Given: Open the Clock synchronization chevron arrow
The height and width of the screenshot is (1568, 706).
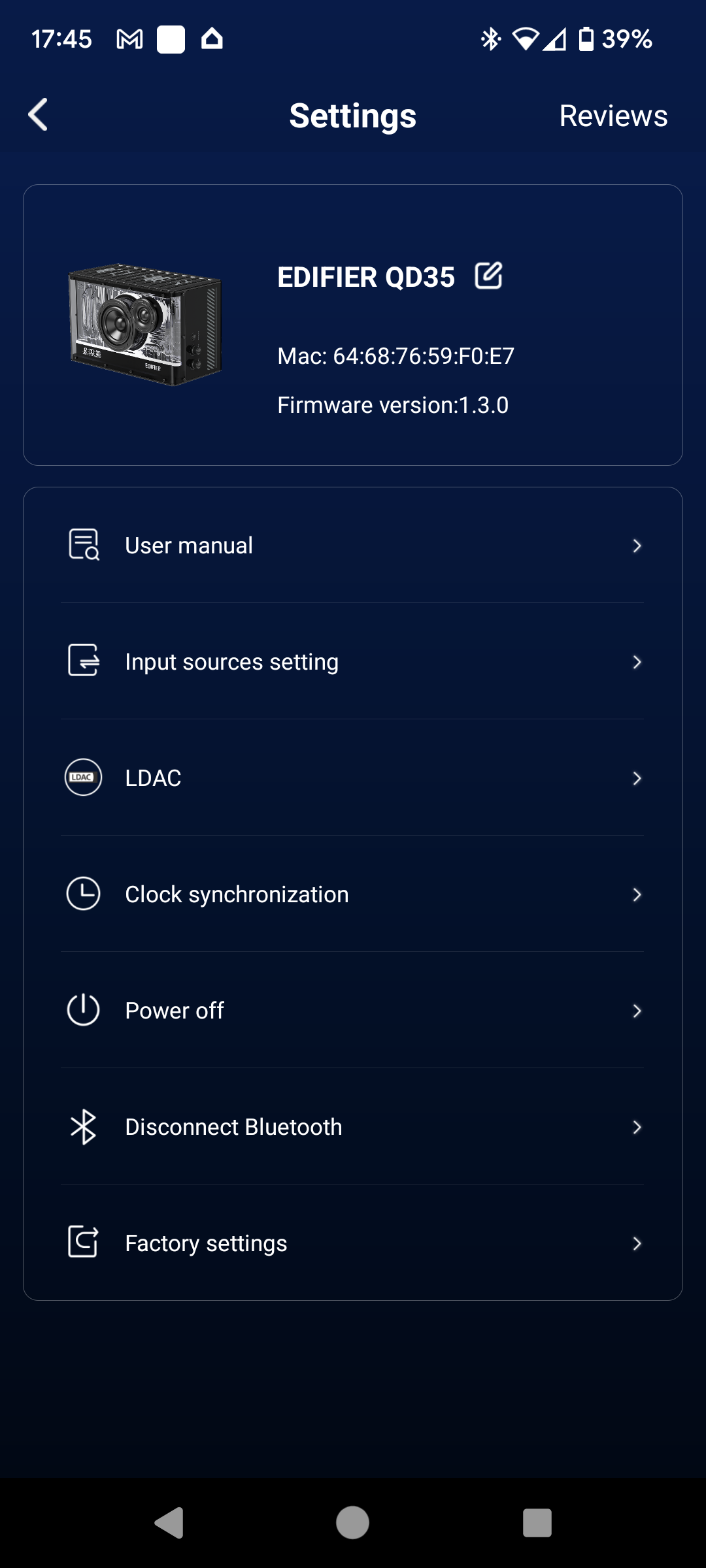Looking at the screenshot, I should click(x=637, y=894).
